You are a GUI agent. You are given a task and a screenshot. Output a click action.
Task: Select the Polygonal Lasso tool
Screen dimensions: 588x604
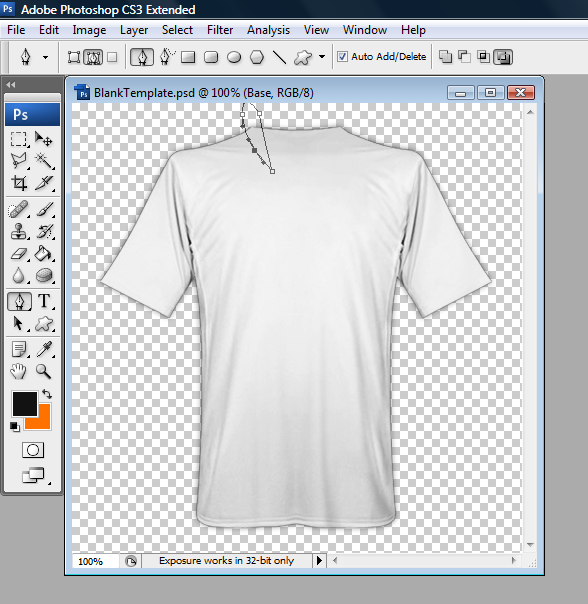18,160
